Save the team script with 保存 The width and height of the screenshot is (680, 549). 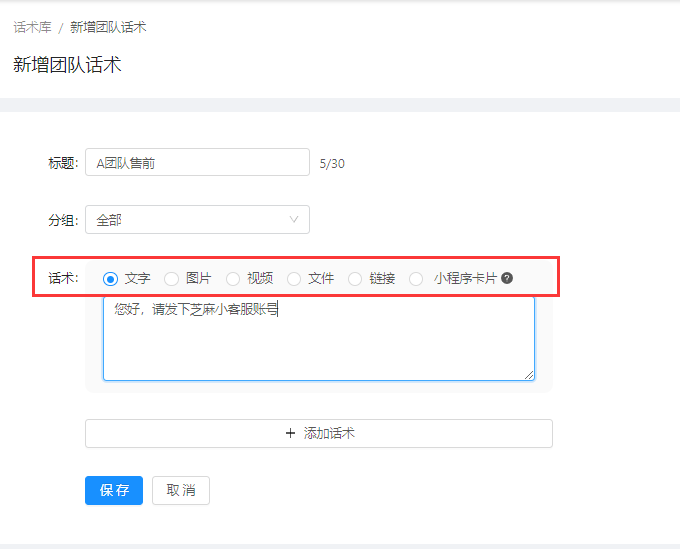coord(114,490)
